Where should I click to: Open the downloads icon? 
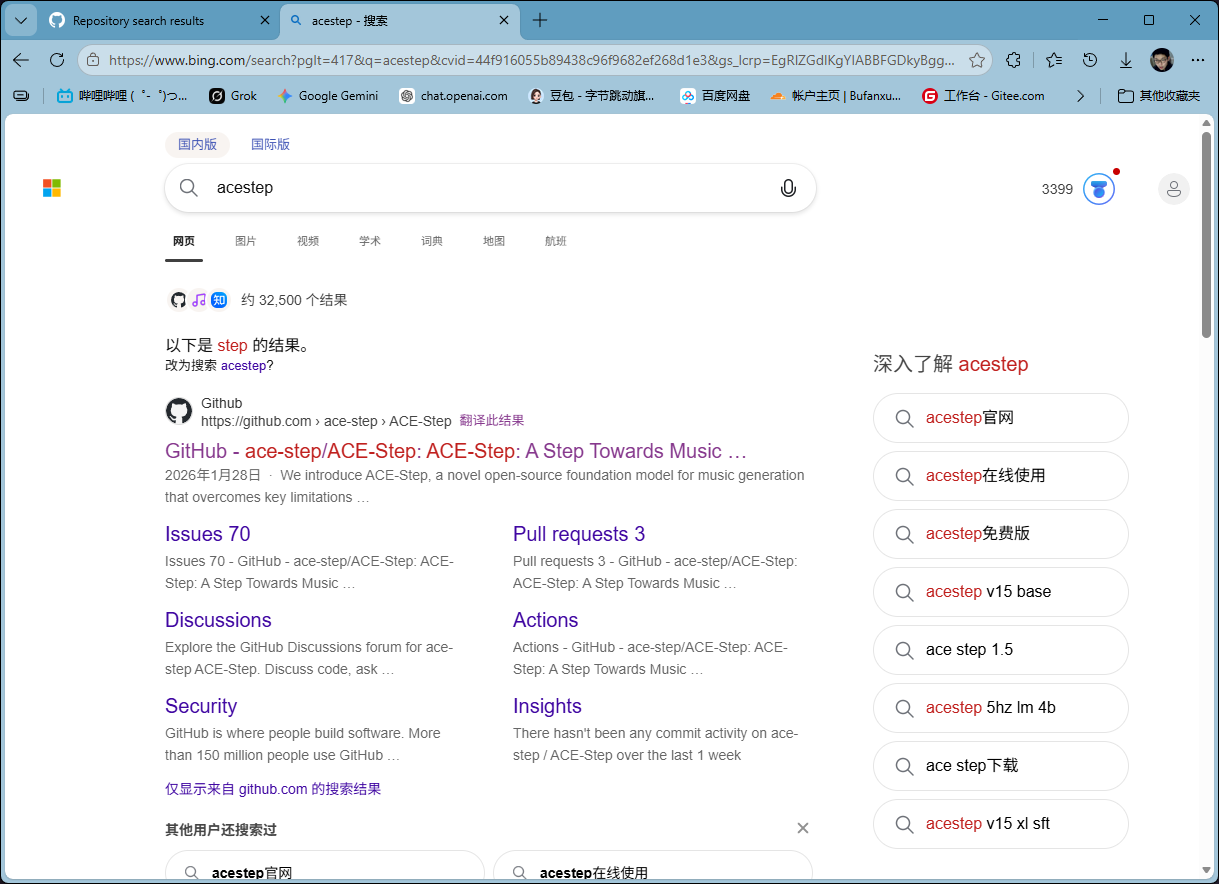[1126, 60]
